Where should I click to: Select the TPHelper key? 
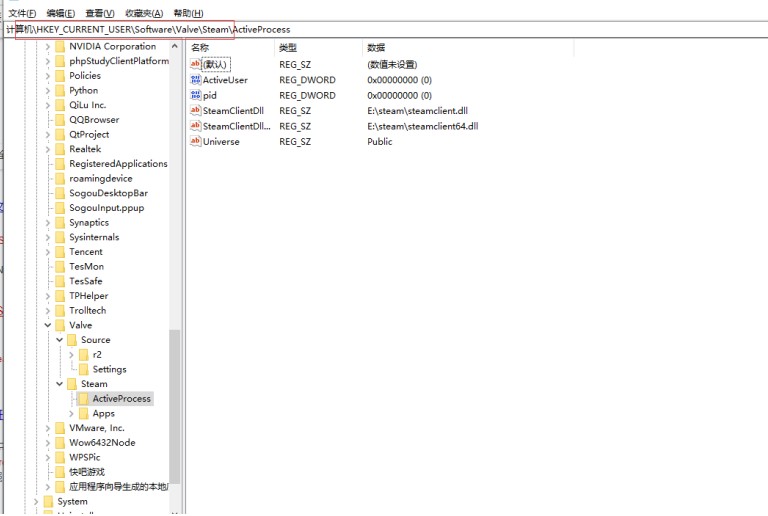[89, 296]
